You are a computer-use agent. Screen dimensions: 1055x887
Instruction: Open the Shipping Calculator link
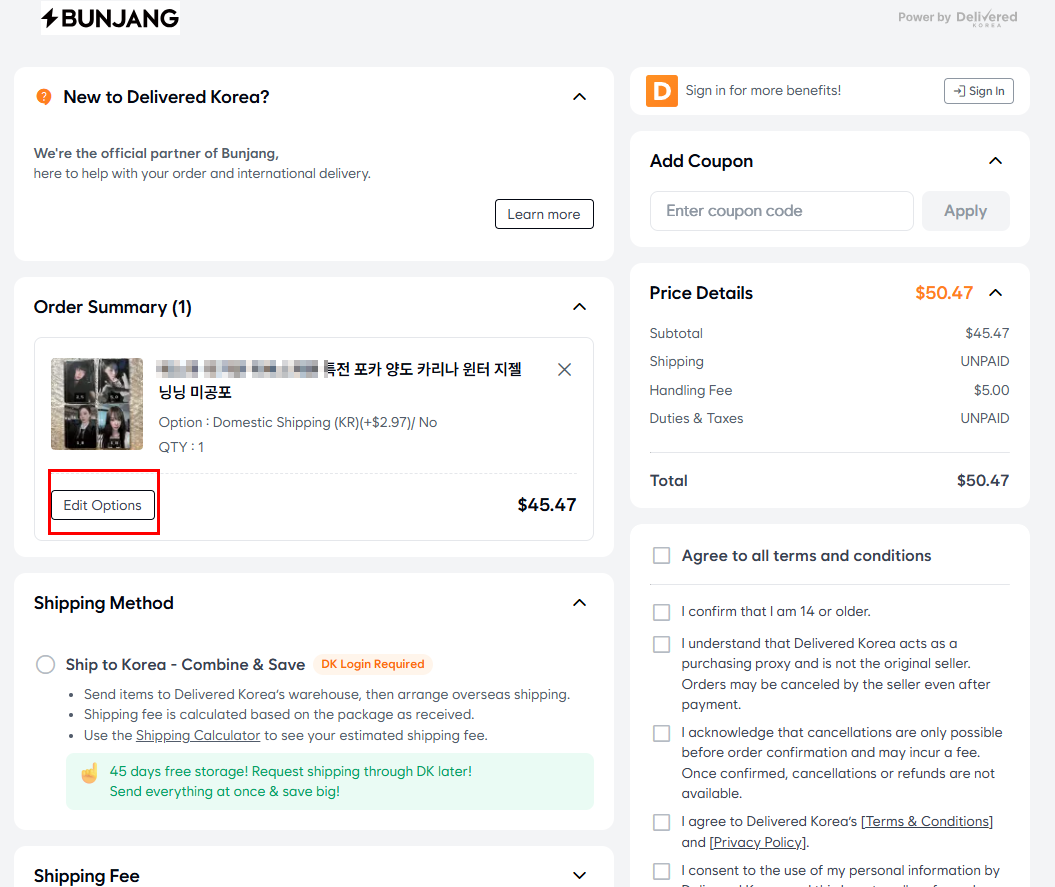point(198,736)
